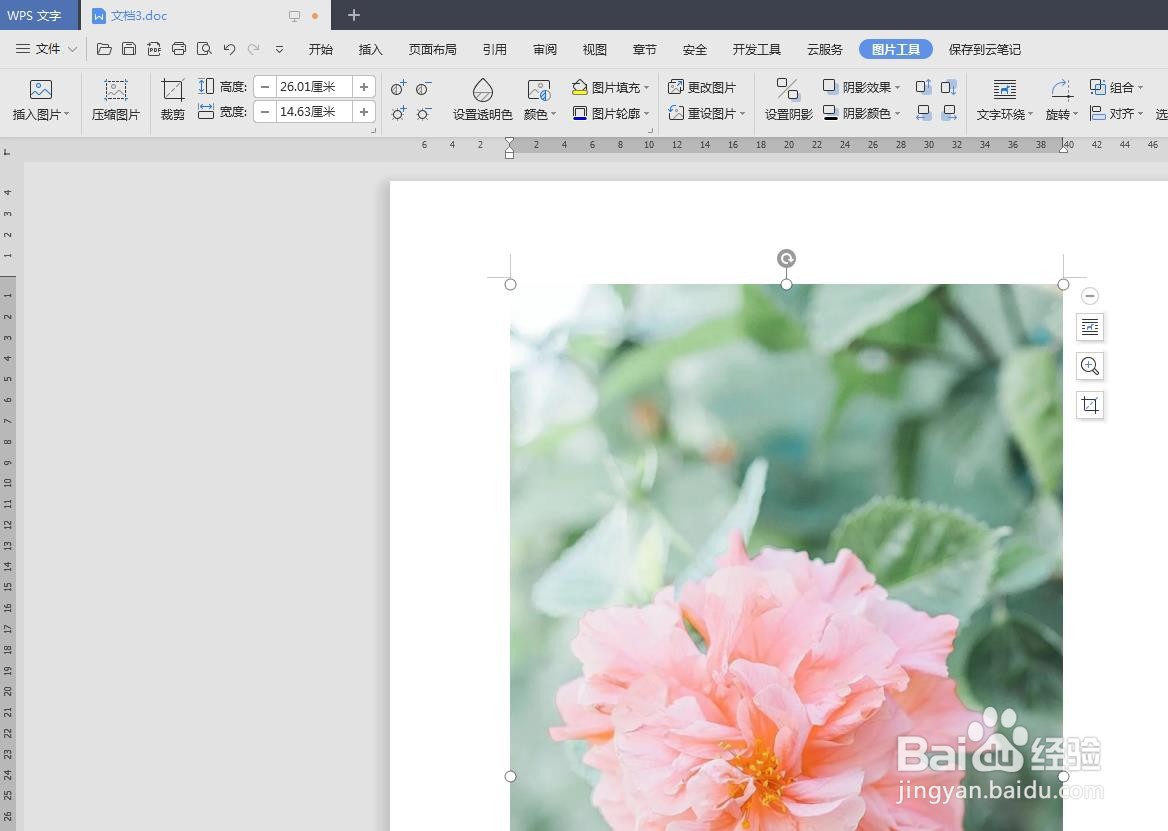
Task: Click floating zoom preview icon beside picture
Action: pyautogui.click(x=1090, y=366)
